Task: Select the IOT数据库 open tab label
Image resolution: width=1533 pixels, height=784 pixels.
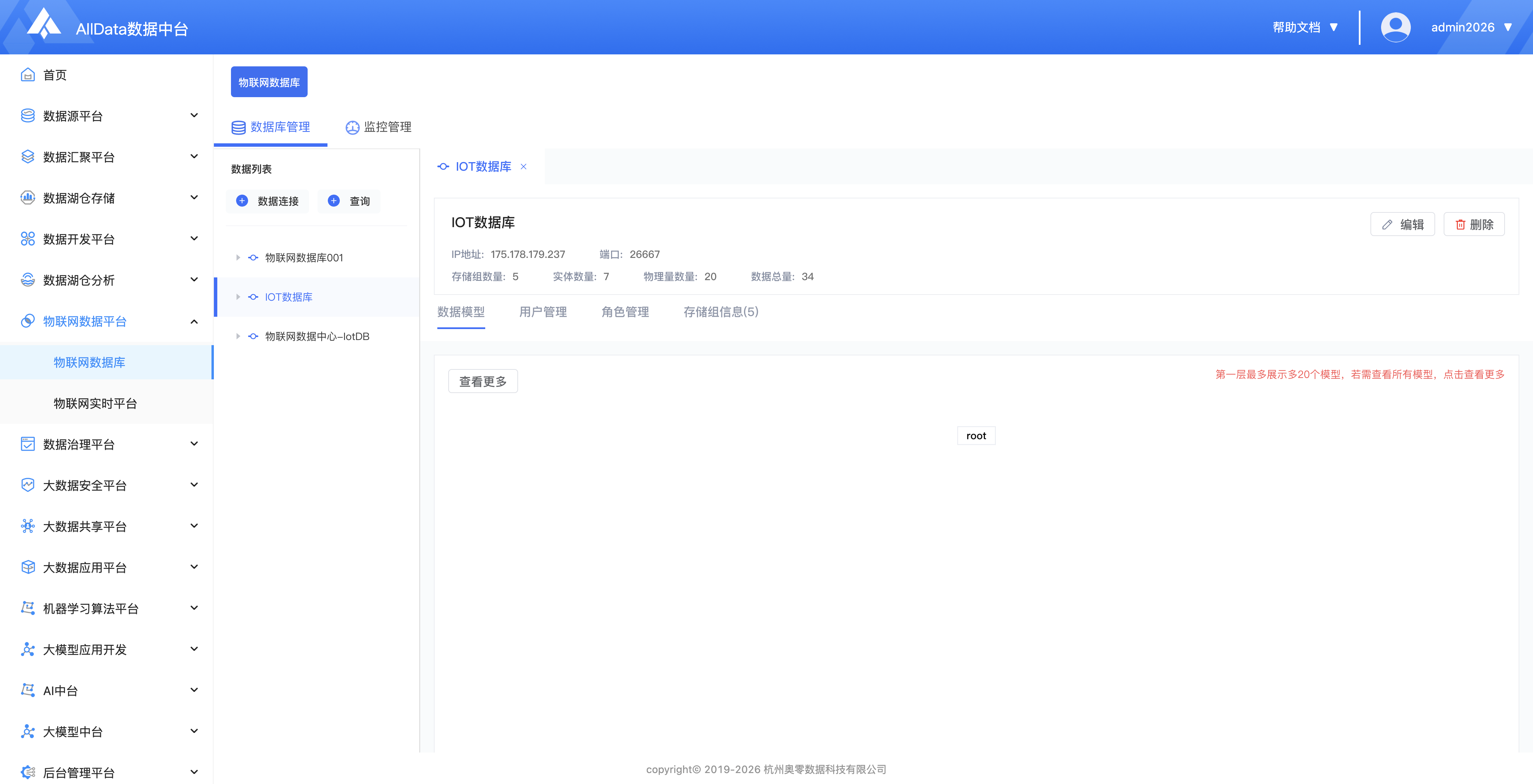Action: point(483,167)
